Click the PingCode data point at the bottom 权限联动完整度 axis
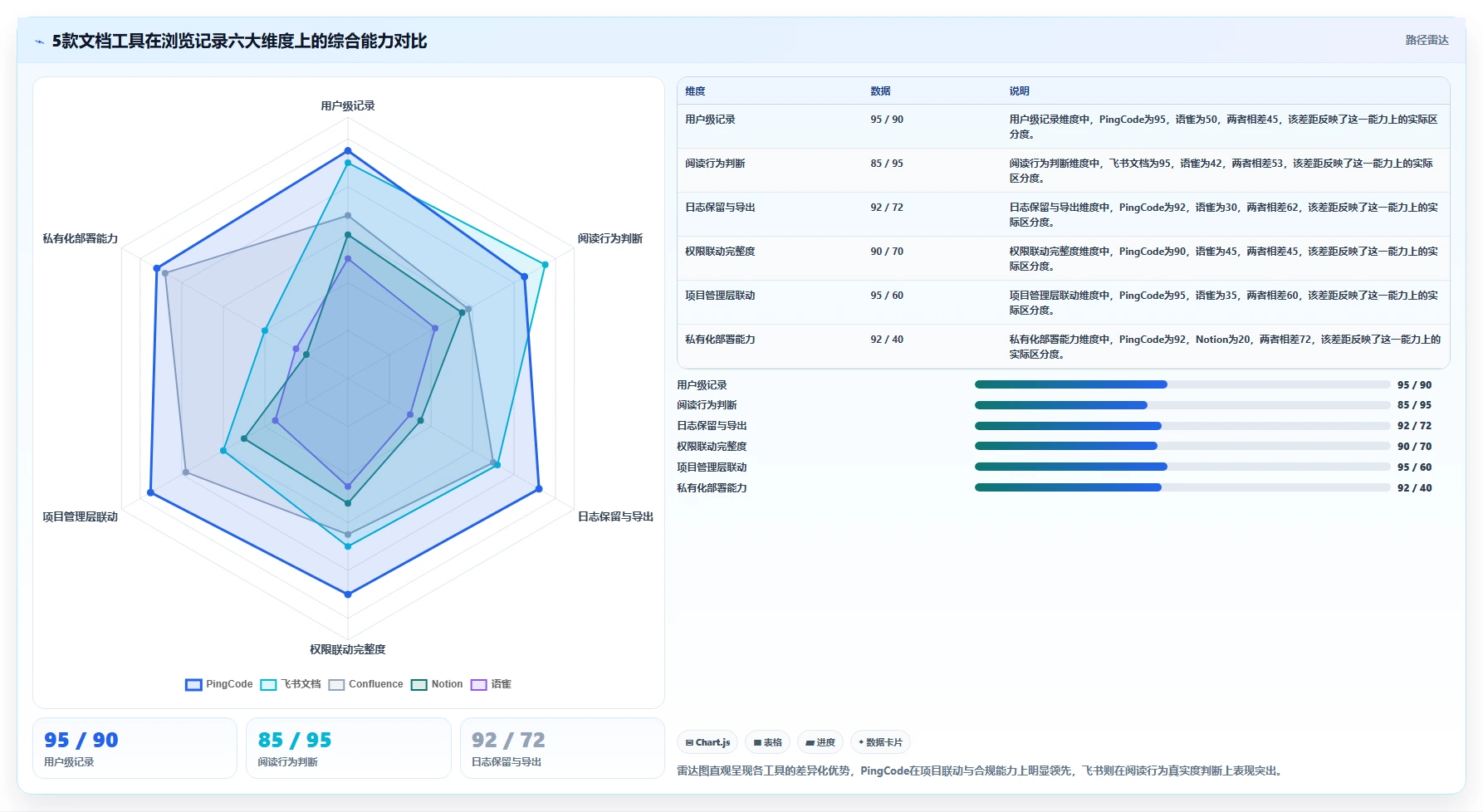The width and height of the screenshot is (1483, 812). [x=348, y=594]
